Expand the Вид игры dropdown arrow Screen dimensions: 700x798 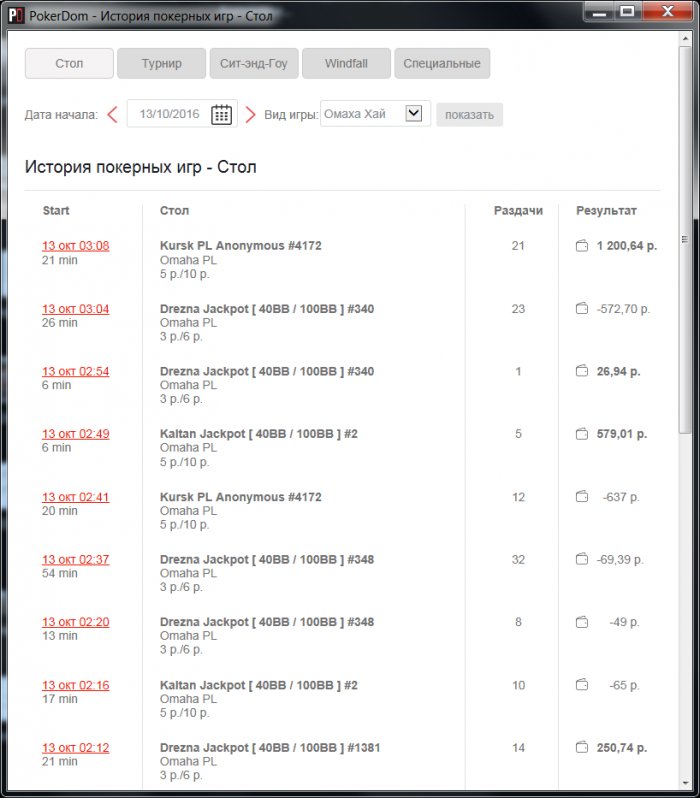[413, 113]
